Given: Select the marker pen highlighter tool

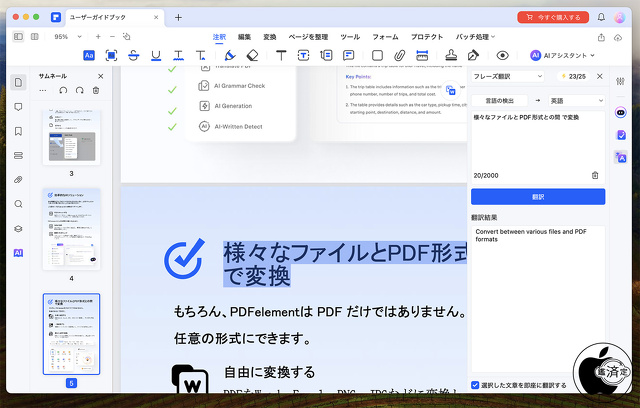Looking at the screenshot, I should (230, 55).
